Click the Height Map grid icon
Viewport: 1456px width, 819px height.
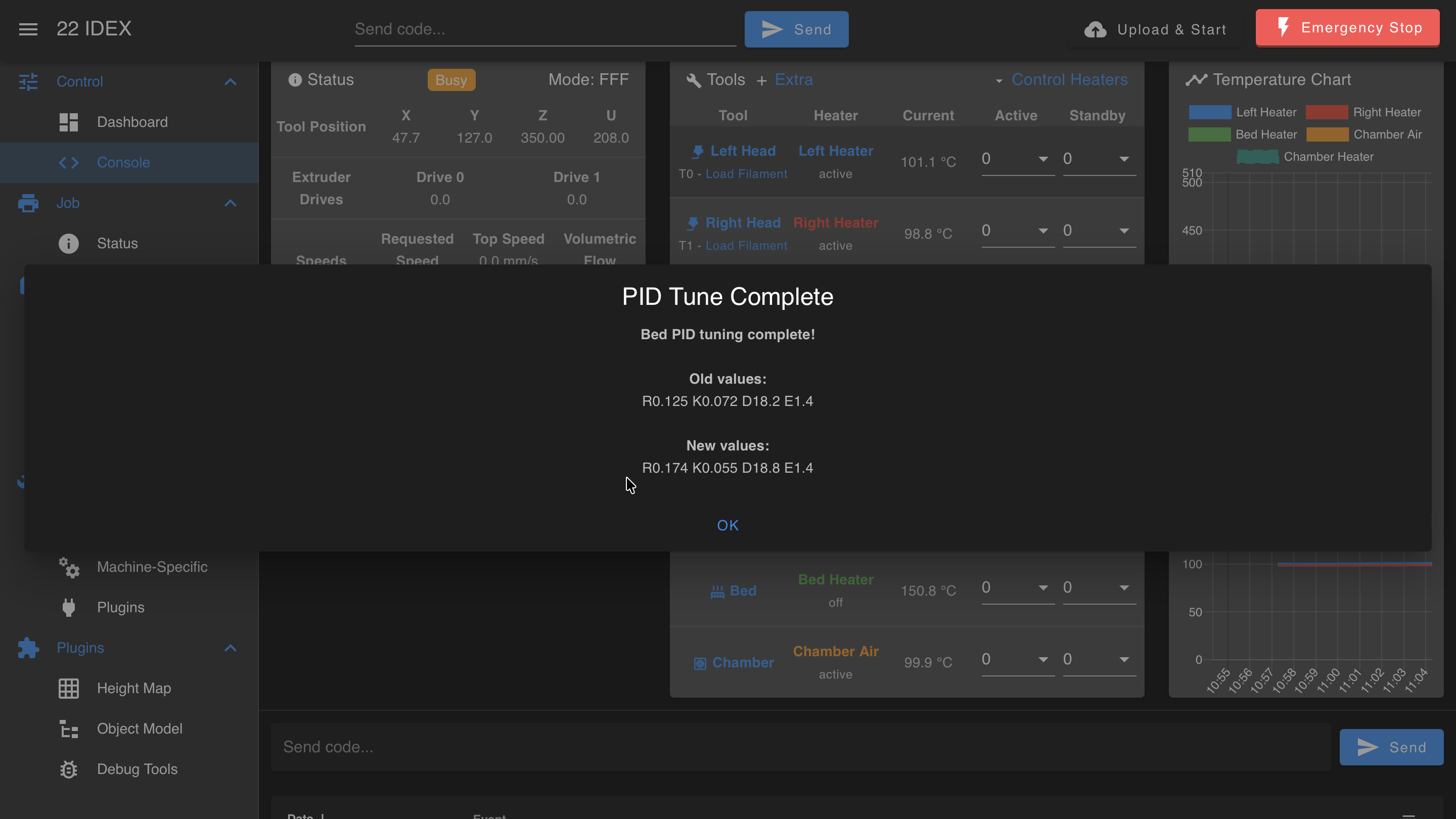68,689
